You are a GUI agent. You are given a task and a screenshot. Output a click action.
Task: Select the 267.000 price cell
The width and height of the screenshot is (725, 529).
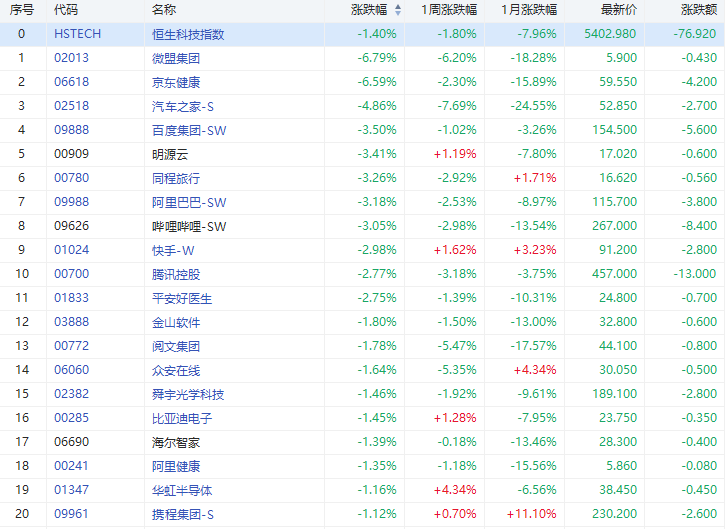614,226
